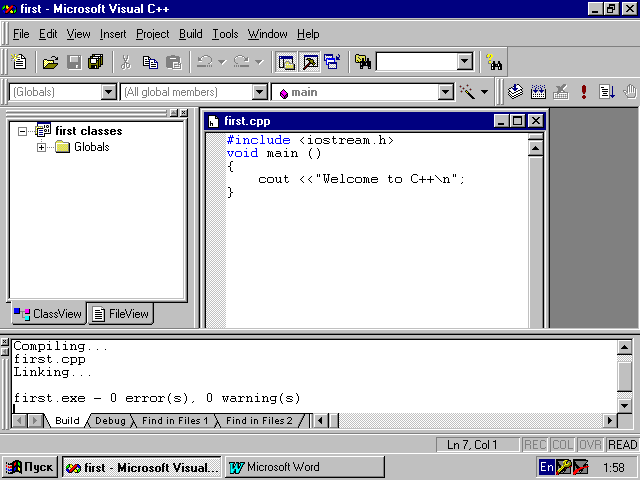Expand the Globals folder node
640x480 pixels.
[41, 147]
